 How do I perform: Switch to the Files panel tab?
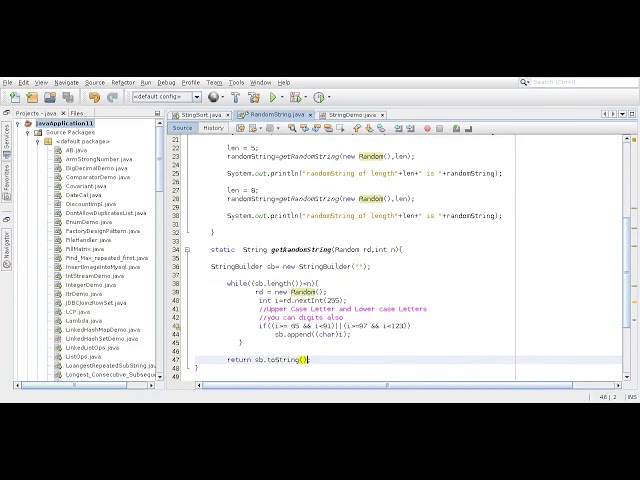(77, 113)
